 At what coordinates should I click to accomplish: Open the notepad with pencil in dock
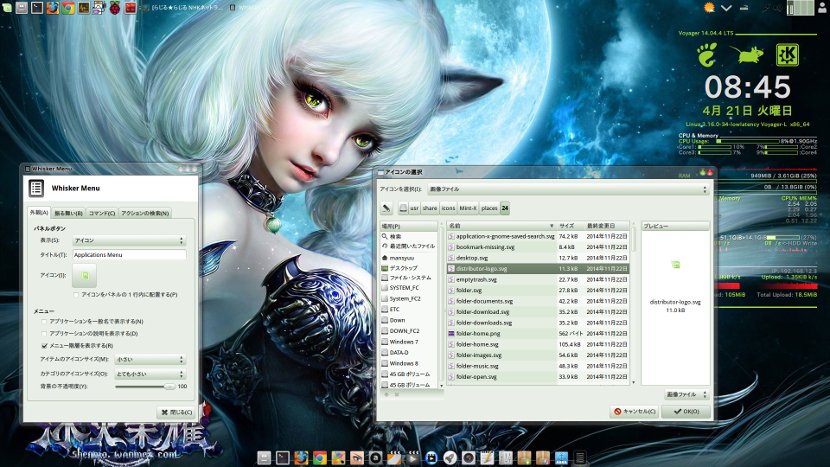coord(487,457)
